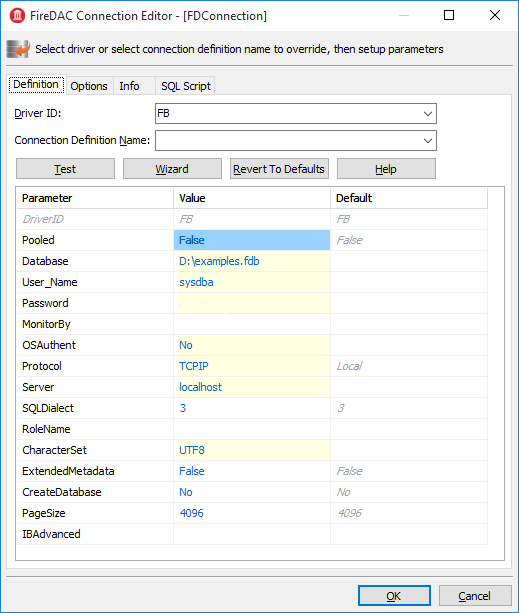
Task: Select the Pooled parameter row label
Action: coord(38,240)
